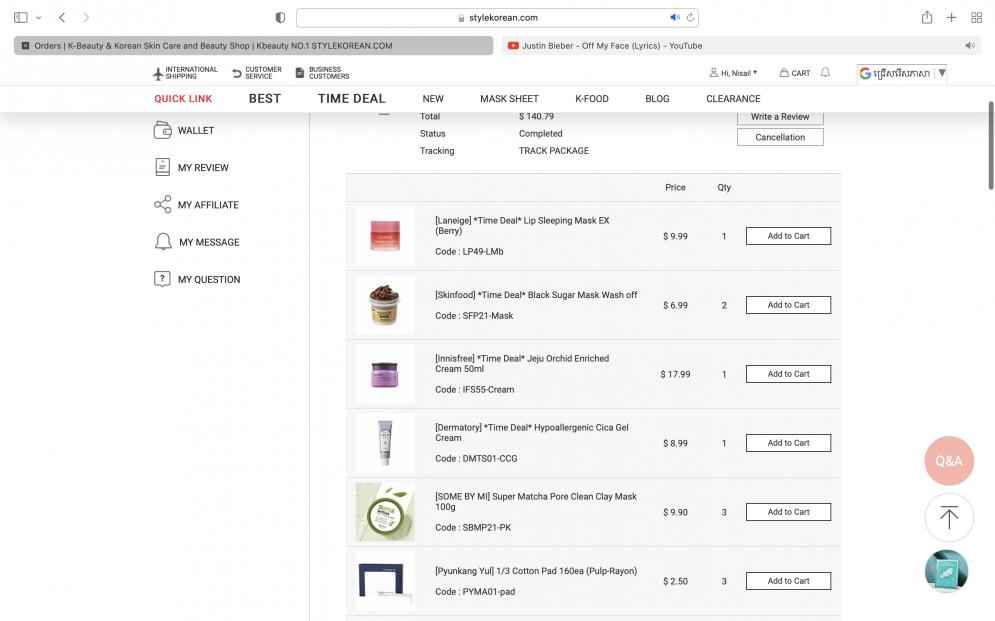Click the TRACK PACKAGE link
The width and height of the screenshot is (995, 621).
pos(553,151)
